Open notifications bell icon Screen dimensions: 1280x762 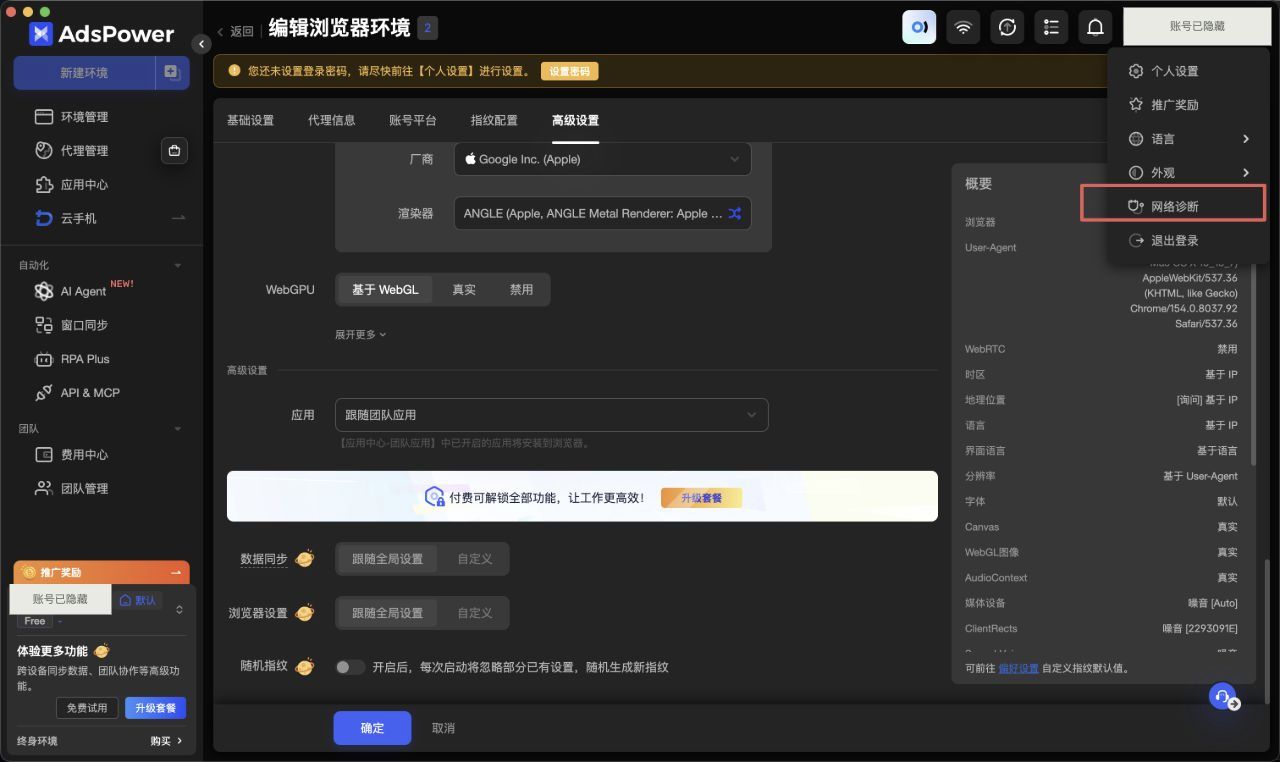tap(1095, 27)
